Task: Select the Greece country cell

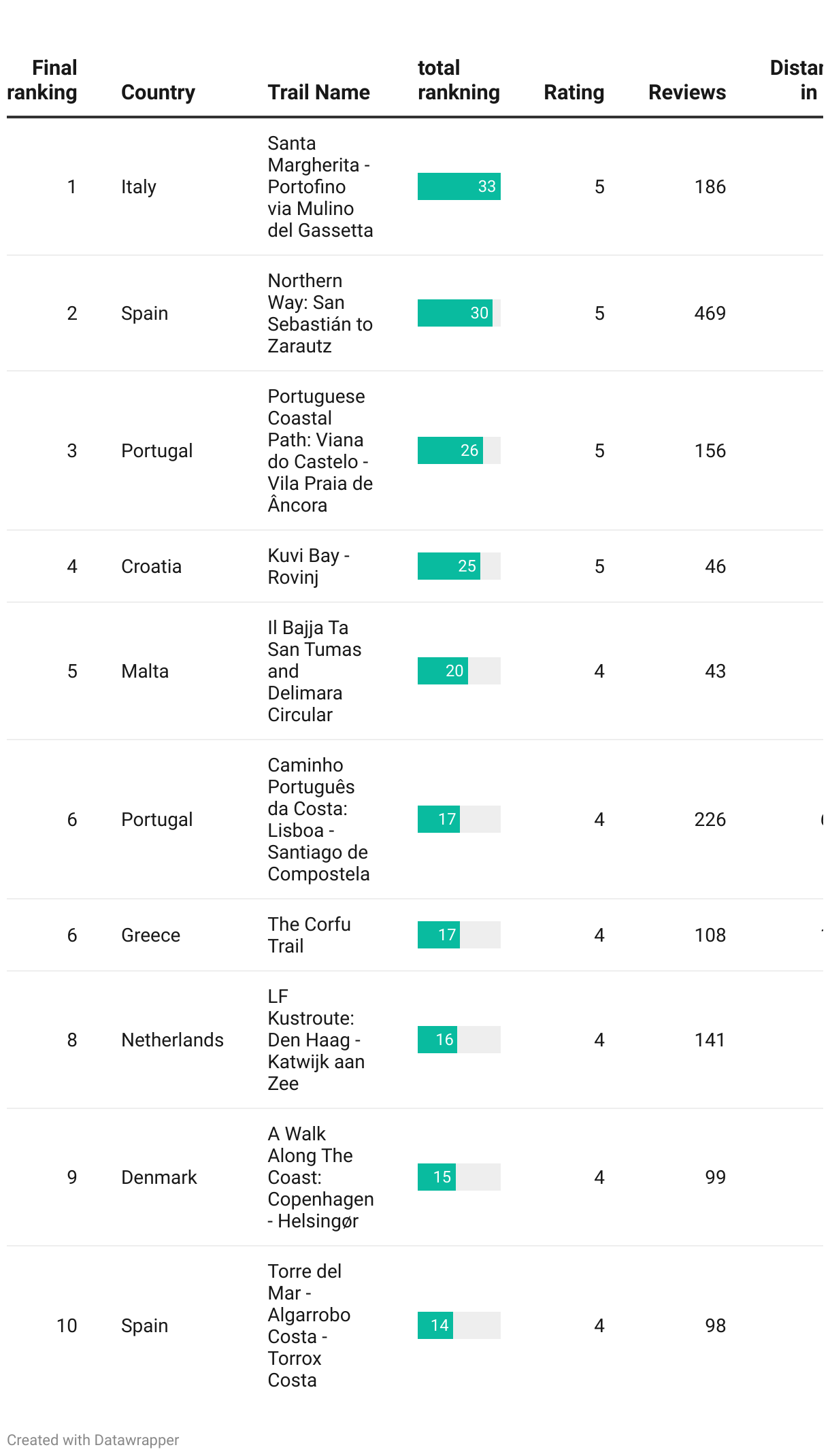Action: [150, 935]
